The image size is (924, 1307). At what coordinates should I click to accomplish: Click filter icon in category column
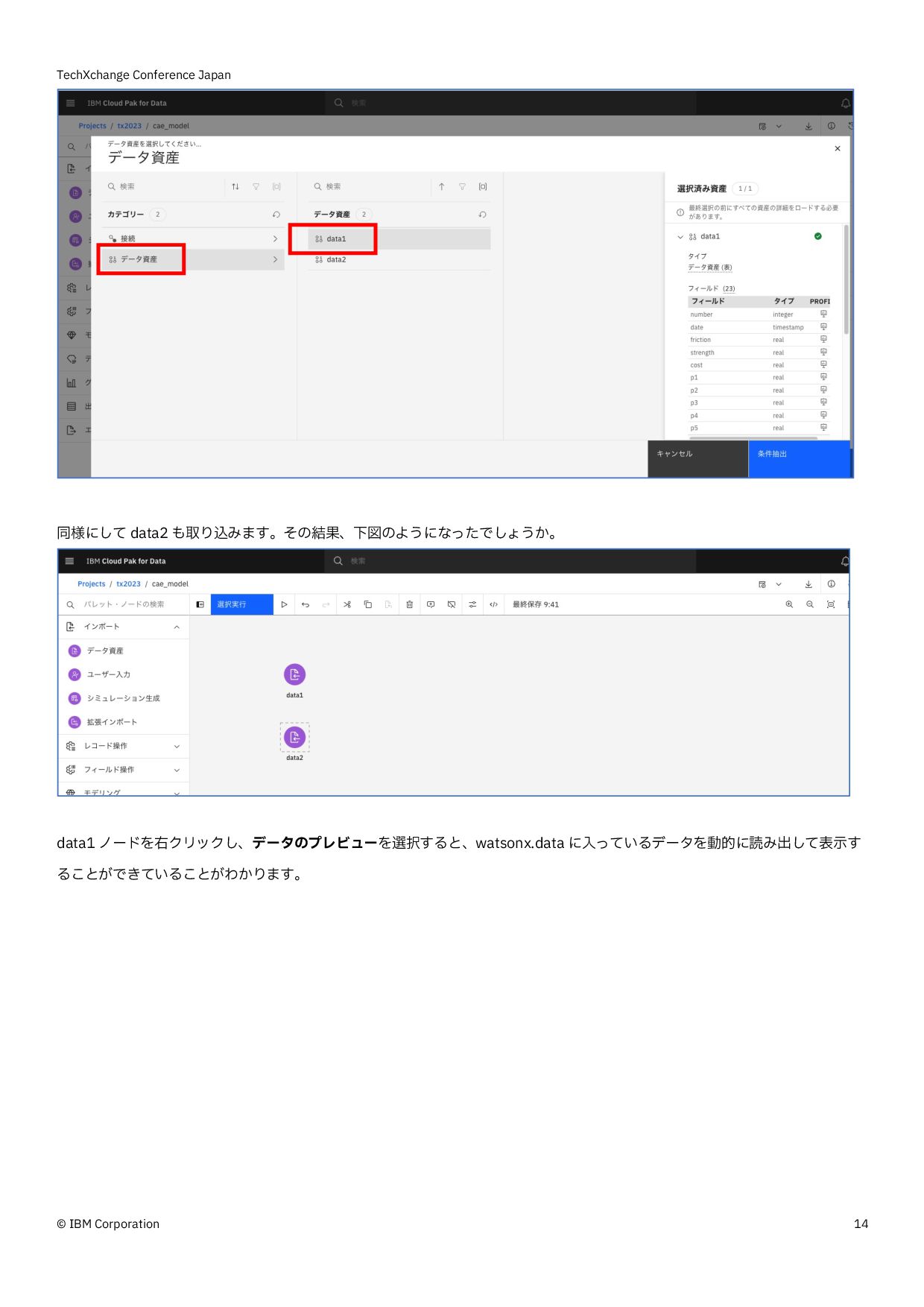tap(256, 186)
